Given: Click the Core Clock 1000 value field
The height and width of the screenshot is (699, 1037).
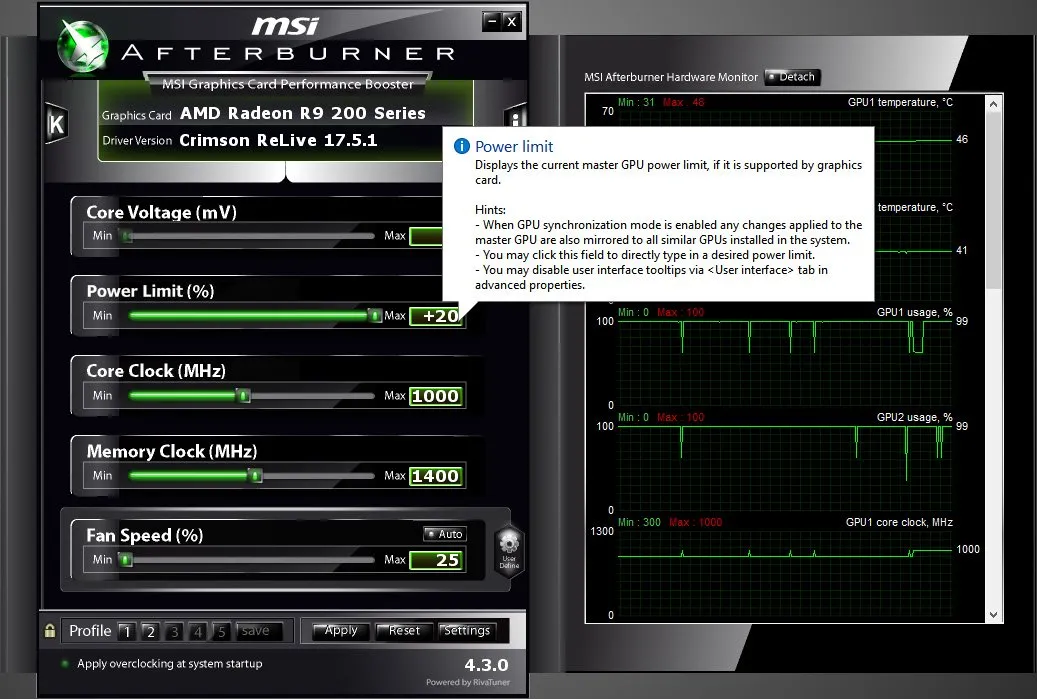Looking at the screenshot, I should pos(436,396).
